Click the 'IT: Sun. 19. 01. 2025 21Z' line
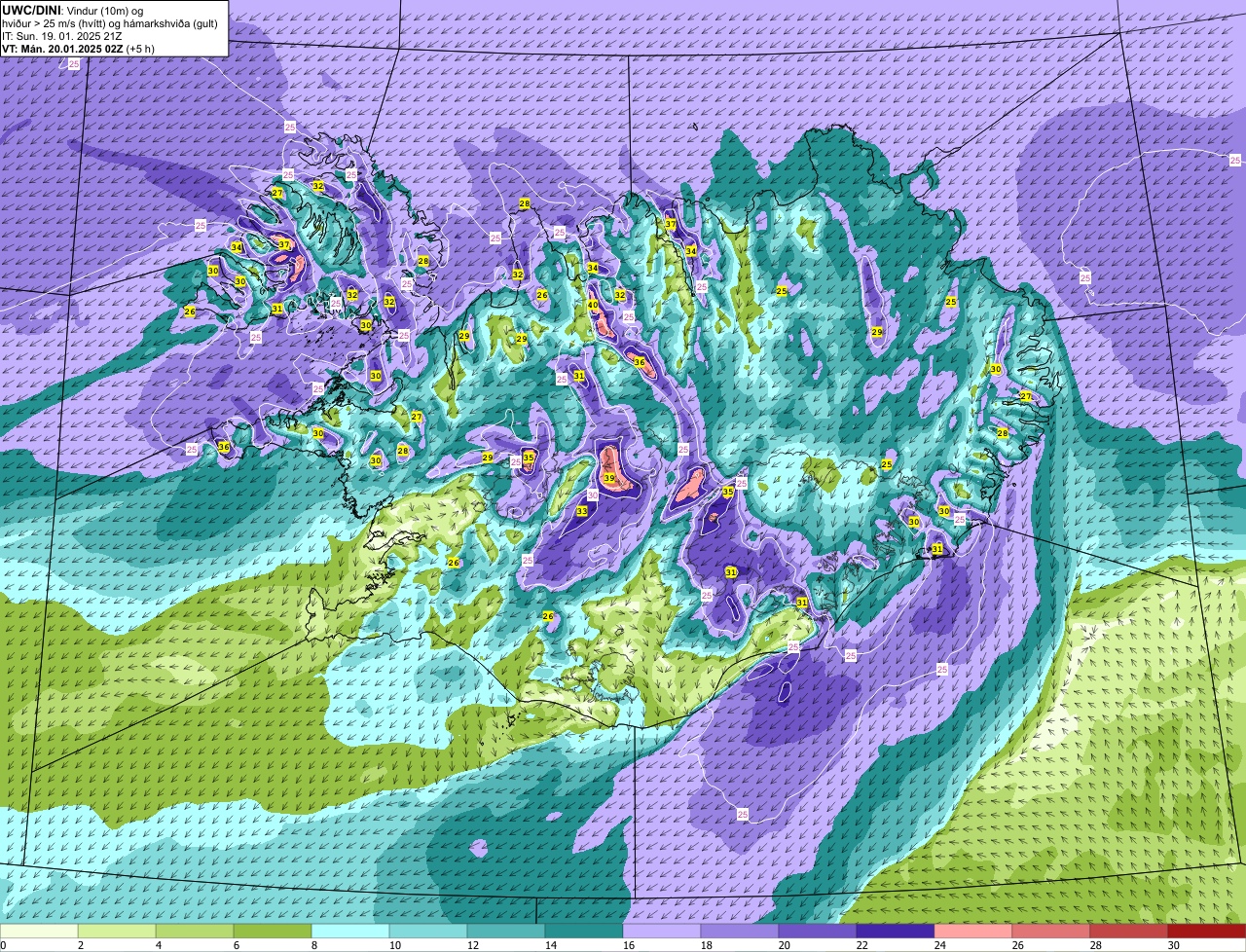The height and width of the screenshot is (952, 1246). coord(61,35)
